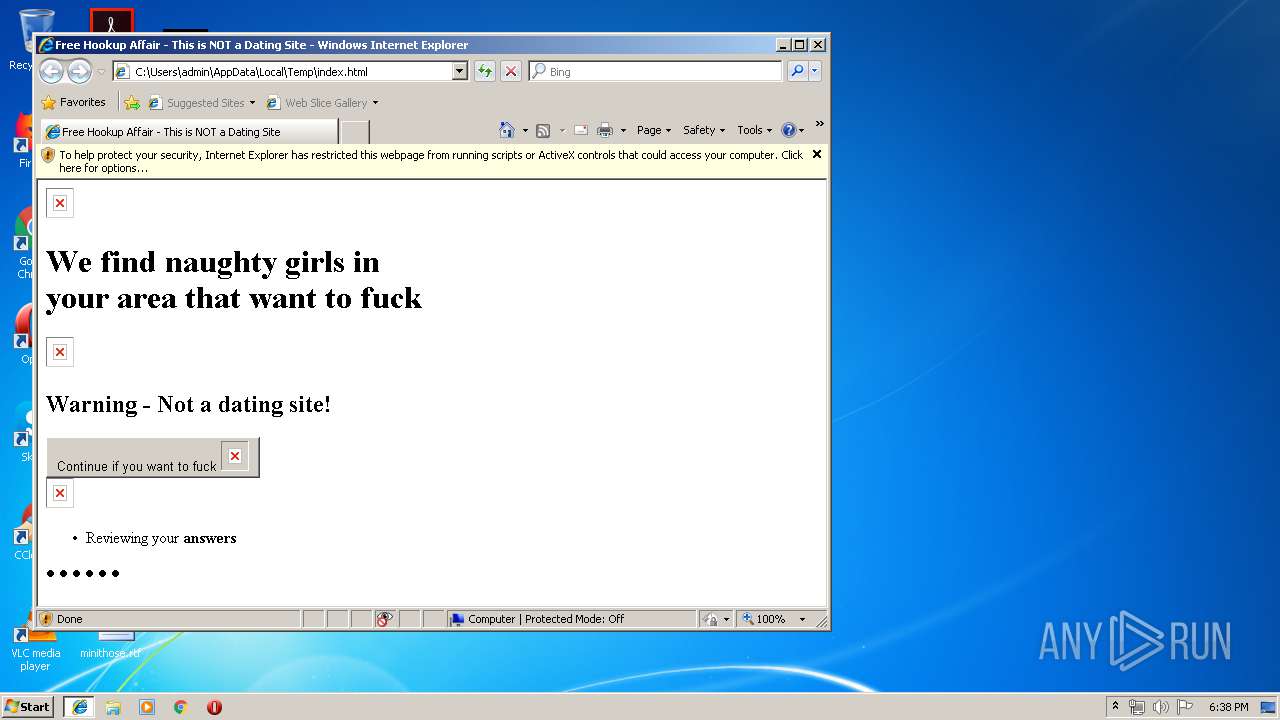Click broken image above Reviewing your answers

tap(60, 493)
